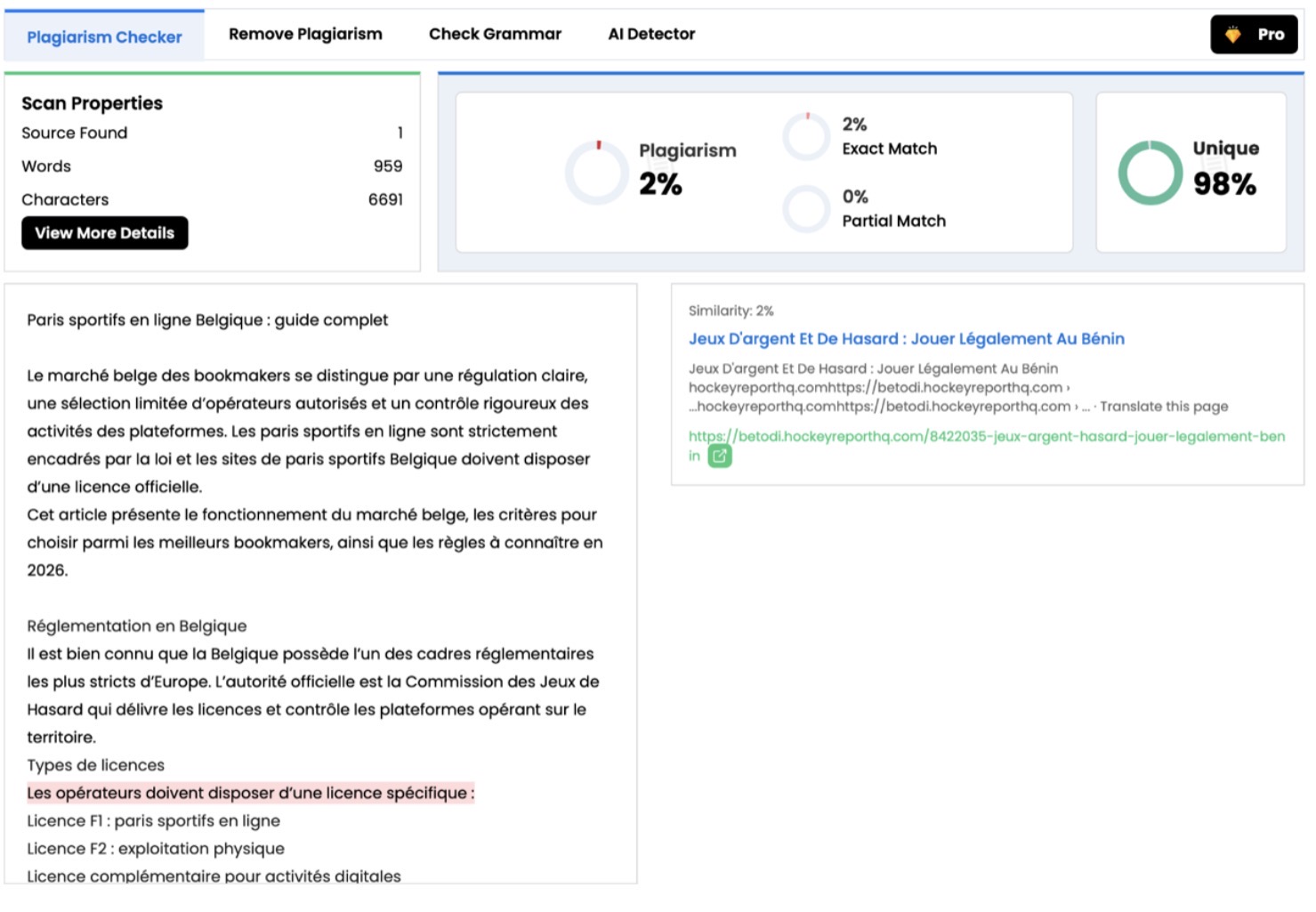Click the Characters count value 6691

(x=385, y=199)
